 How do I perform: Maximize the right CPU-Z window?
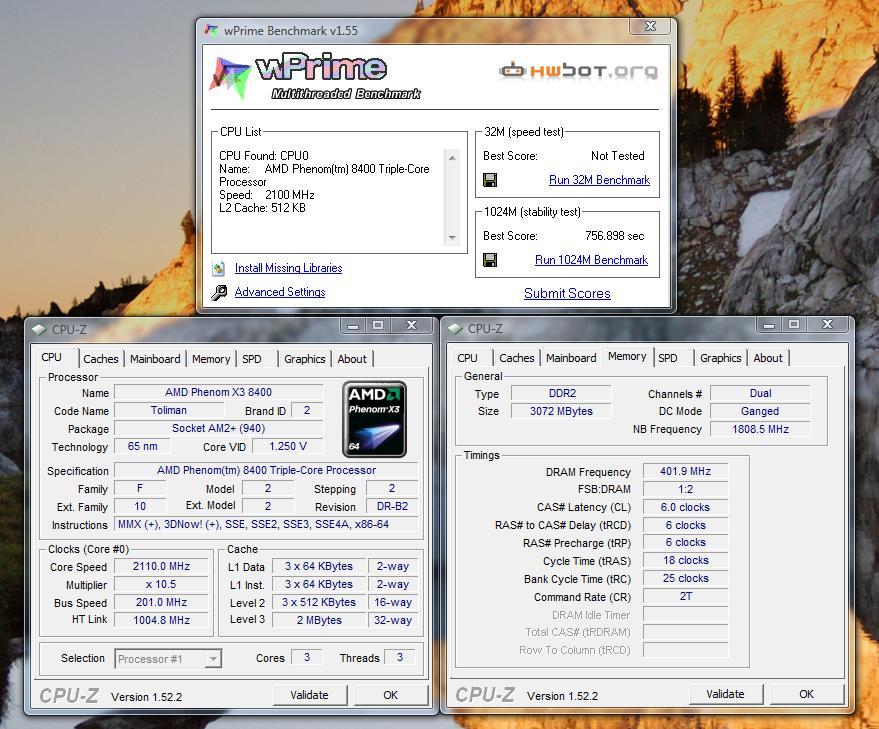pos(794,324)
